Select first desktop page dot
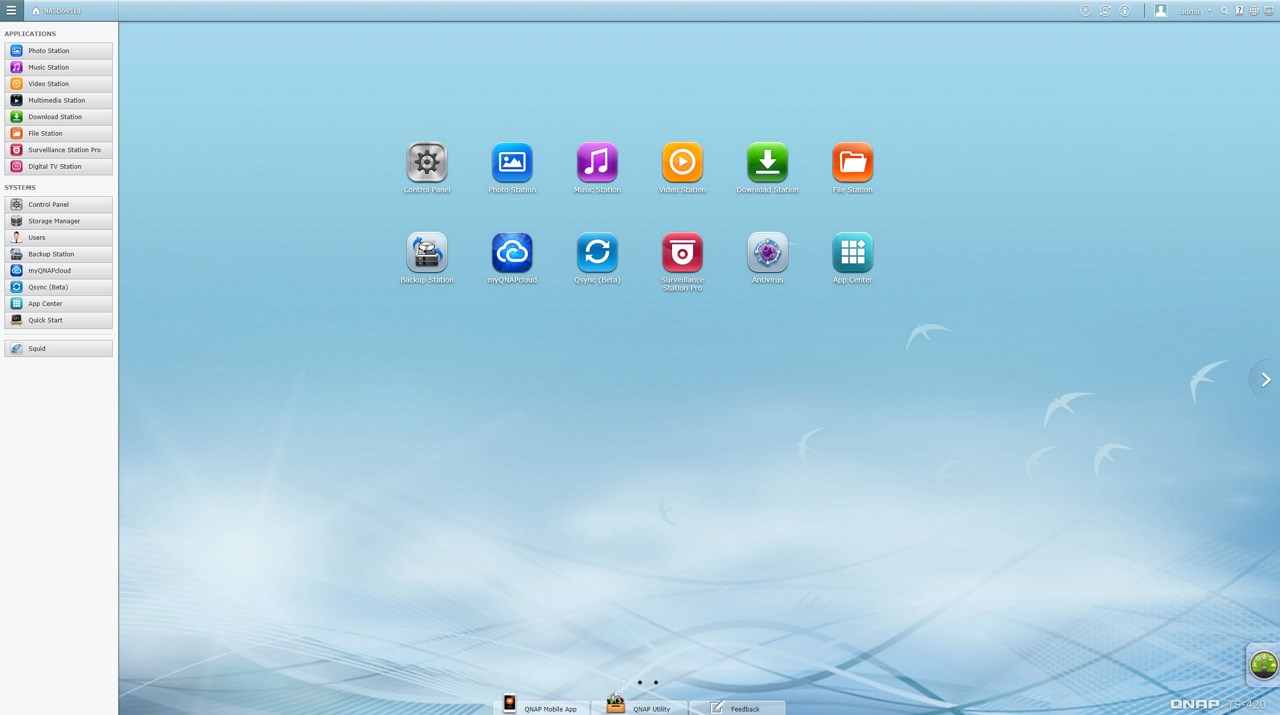The height and width of the screenshot is (715, 1280). (x=624, y=683)
